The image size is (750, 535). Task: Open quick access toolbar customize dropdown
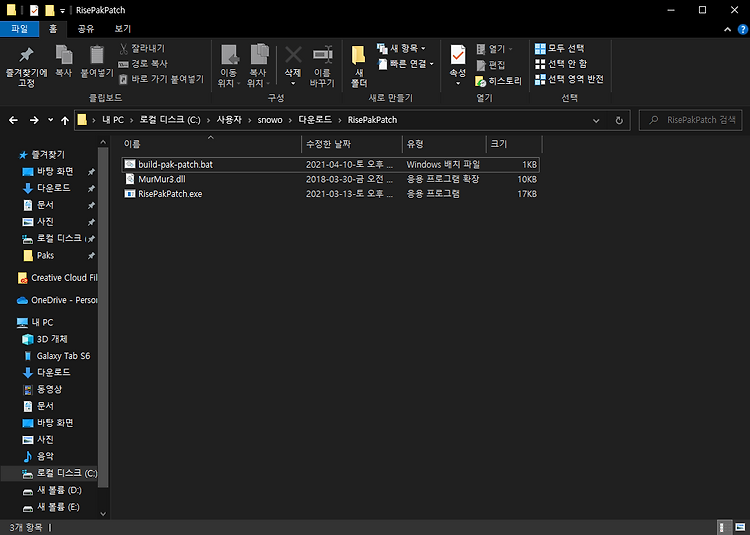(x=63, y=11)
